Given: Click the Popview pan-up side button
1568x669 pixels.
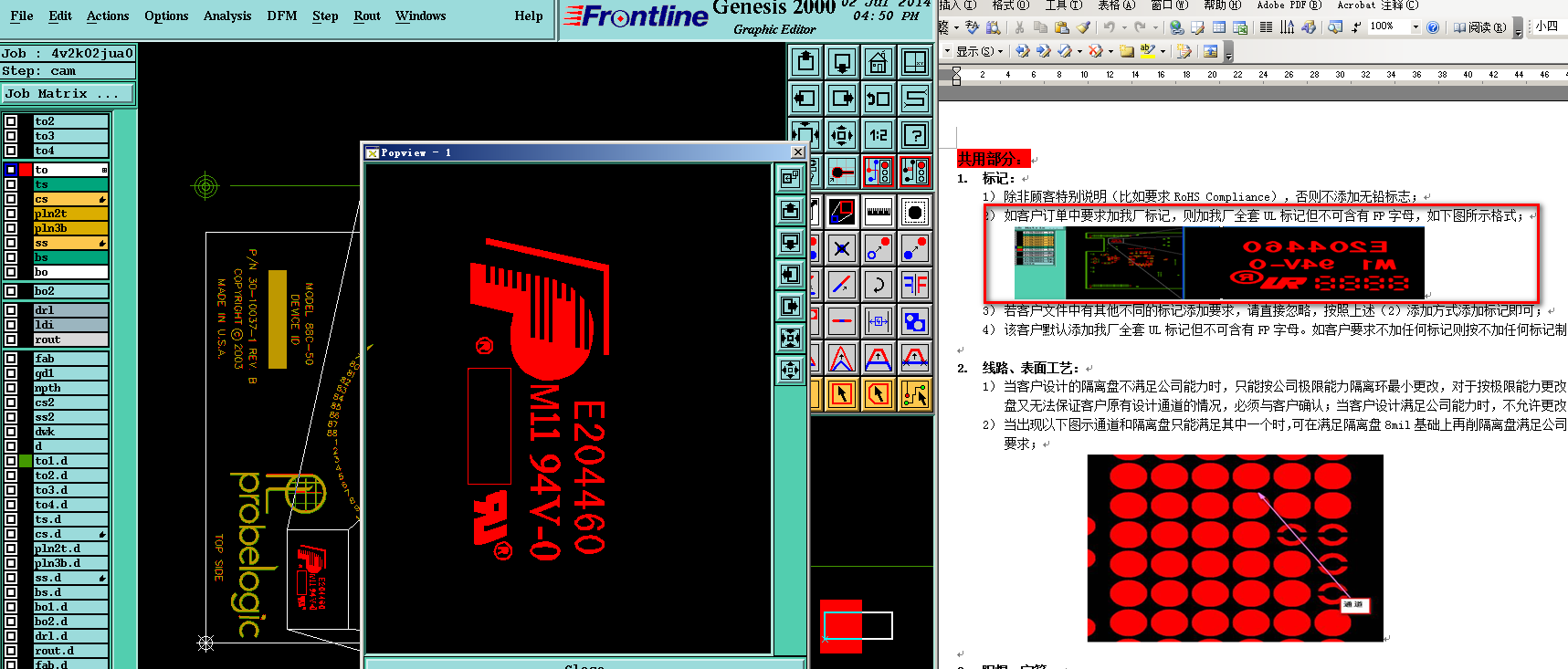Looking at the screenshot, I should point(791,210).
